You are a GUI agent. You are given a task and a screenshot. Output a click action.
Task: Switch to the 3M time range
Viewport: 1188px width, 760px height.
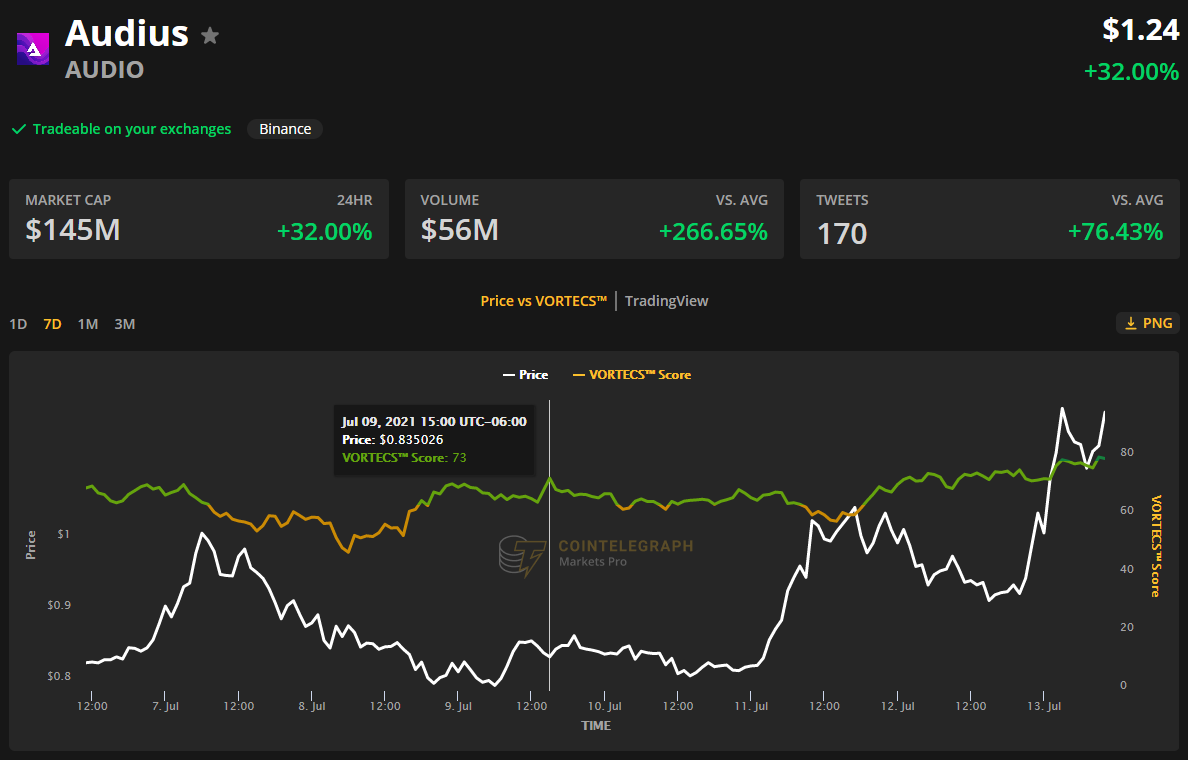click(124, 324)
